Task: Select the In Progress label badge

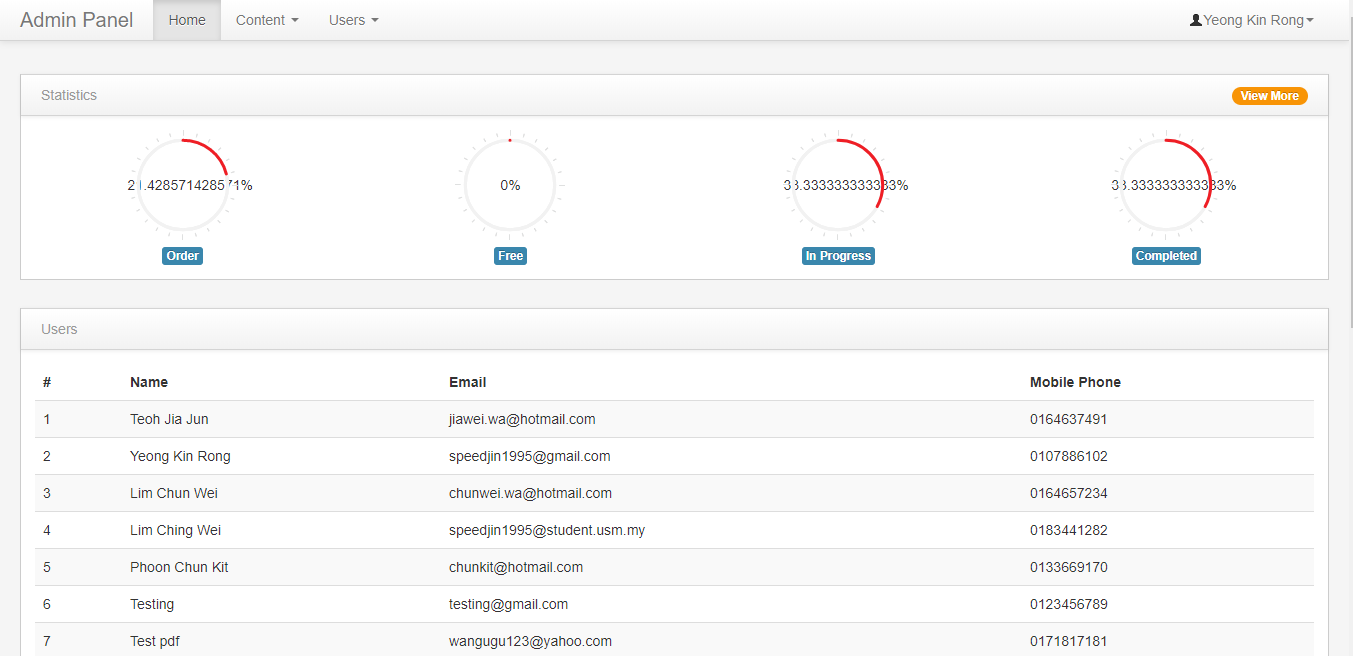Action: (x=838, y=256)
